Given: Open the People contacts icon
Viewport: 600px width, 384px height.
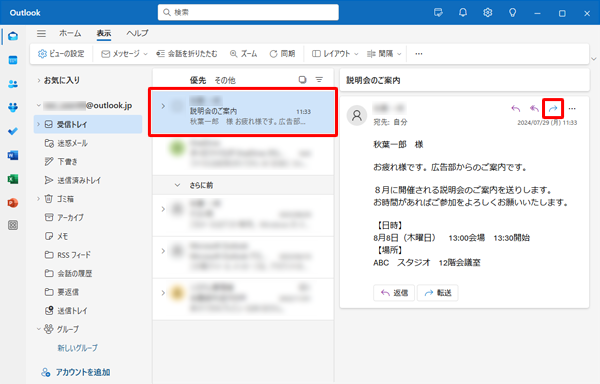Looking at the screenshot, I should (13, 84).
